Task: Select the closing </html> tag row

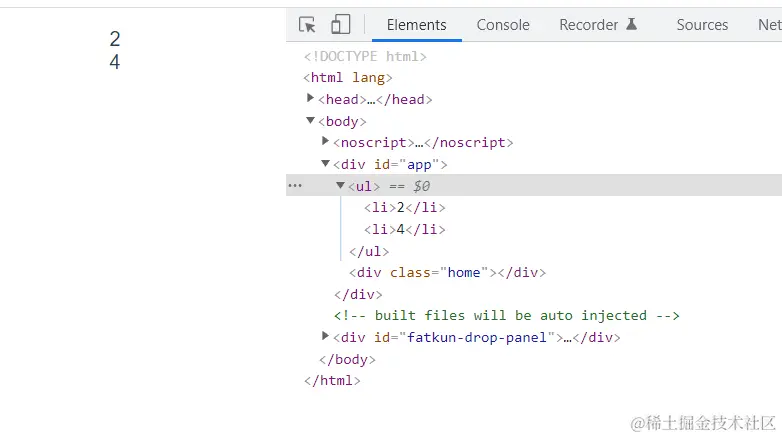Action: coord(332,381)
